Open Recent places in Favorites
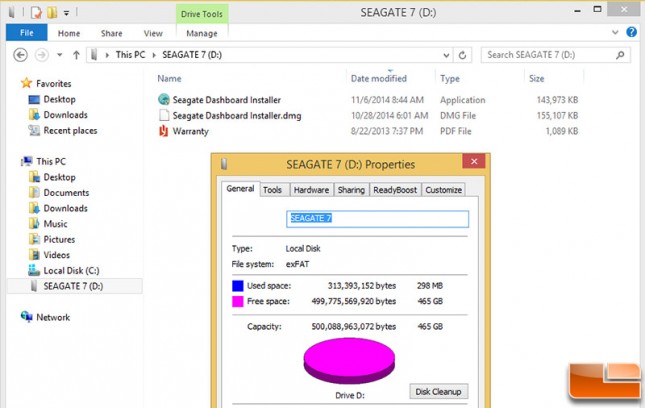Screen dimensions: 645x408 coord(70,130)
